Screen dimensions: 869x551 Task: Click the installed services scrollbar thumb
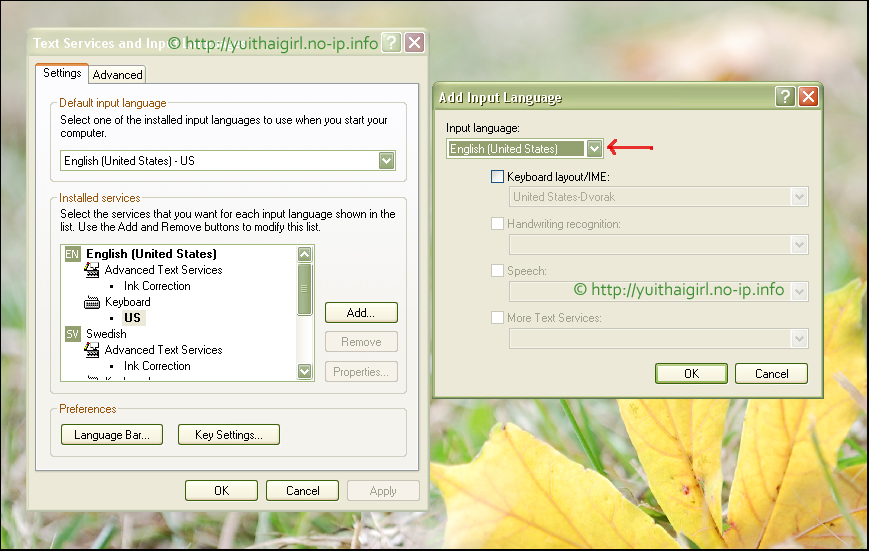click(x=304, y=289)
